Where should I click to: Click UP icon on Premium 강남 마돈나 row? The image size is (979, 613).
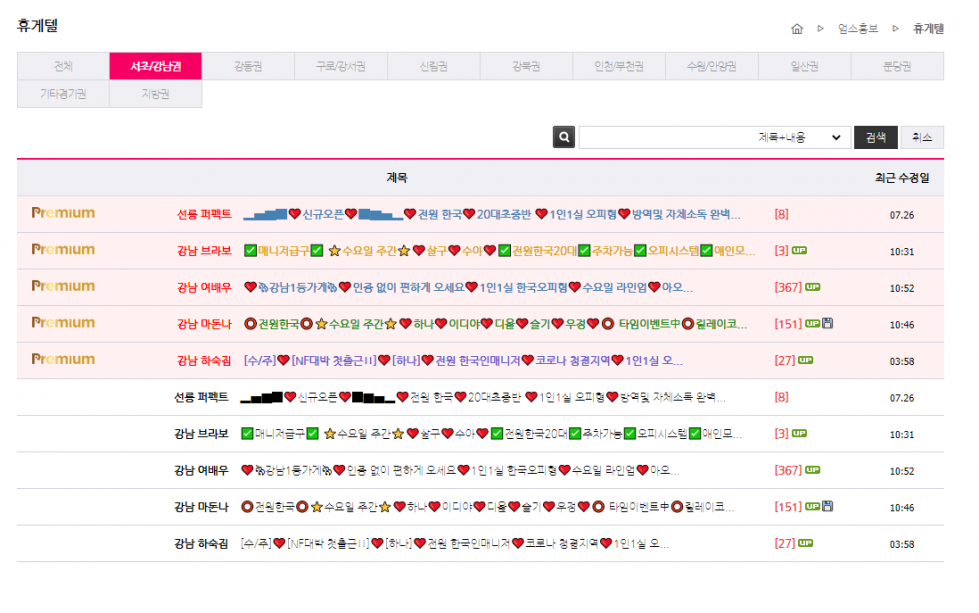click(x=812, y=323)
